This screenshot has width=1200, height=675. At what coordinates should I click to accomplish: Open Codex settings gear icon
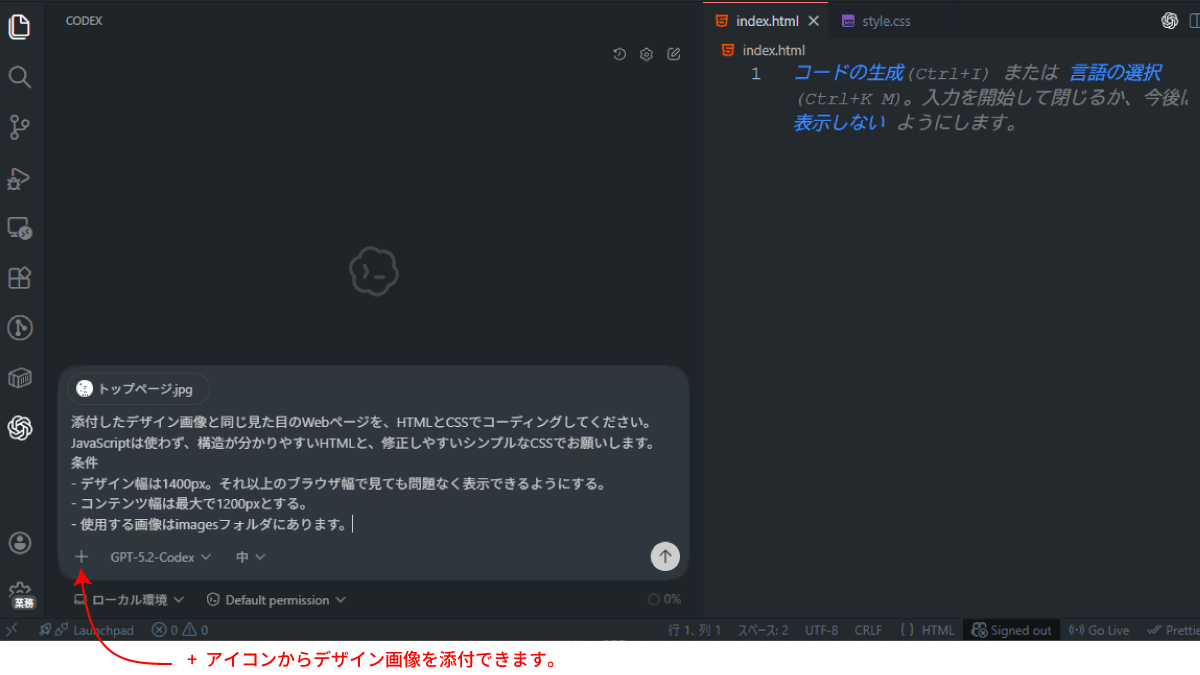tap(646, 54)
